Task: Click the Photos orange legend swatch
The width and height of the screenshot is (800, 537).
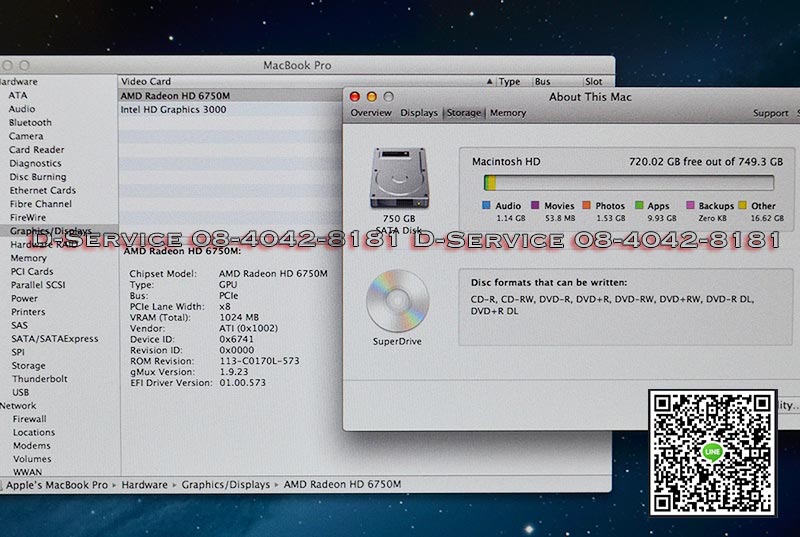Action: 586,205
